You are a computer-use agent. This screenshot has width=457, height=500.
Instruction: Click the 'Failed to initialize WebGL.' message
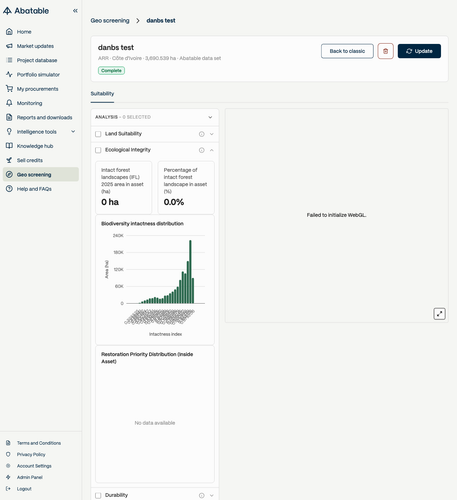(x=336, y=215)
